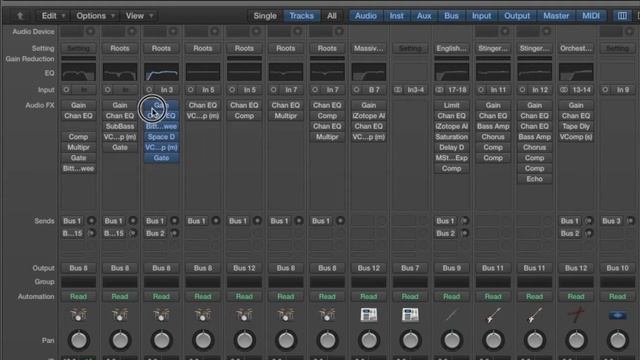Click the Group slot on the Bus 10 channel
Image resolution: width=640 pixels, height=360 pixels.
618,282
